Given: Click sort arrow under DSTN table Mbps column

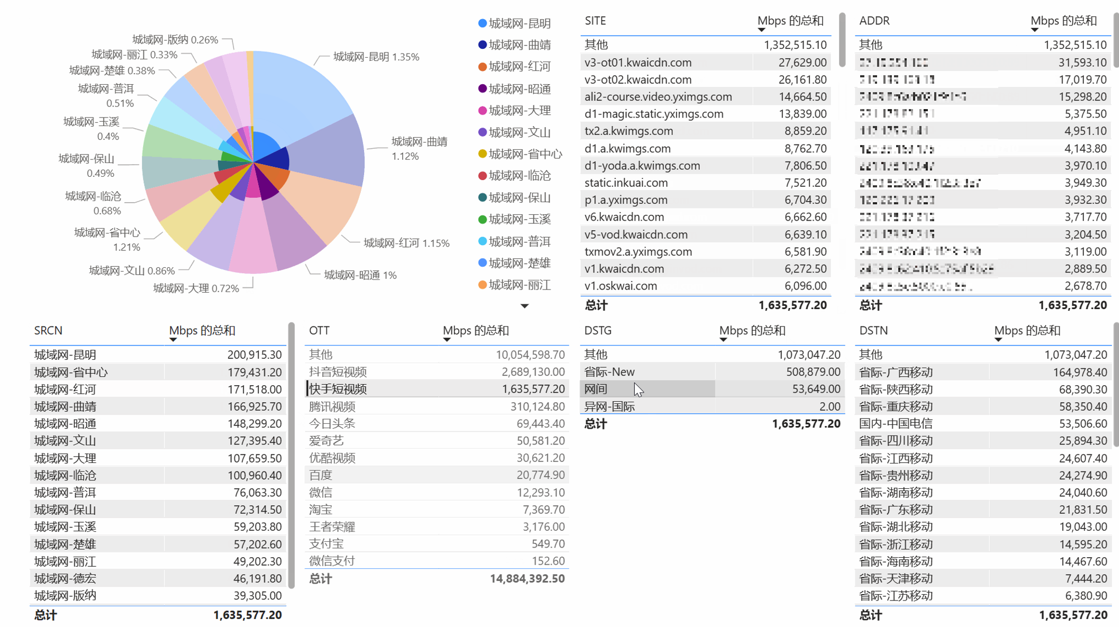Looking at the screenshot, I should point(998,340).
